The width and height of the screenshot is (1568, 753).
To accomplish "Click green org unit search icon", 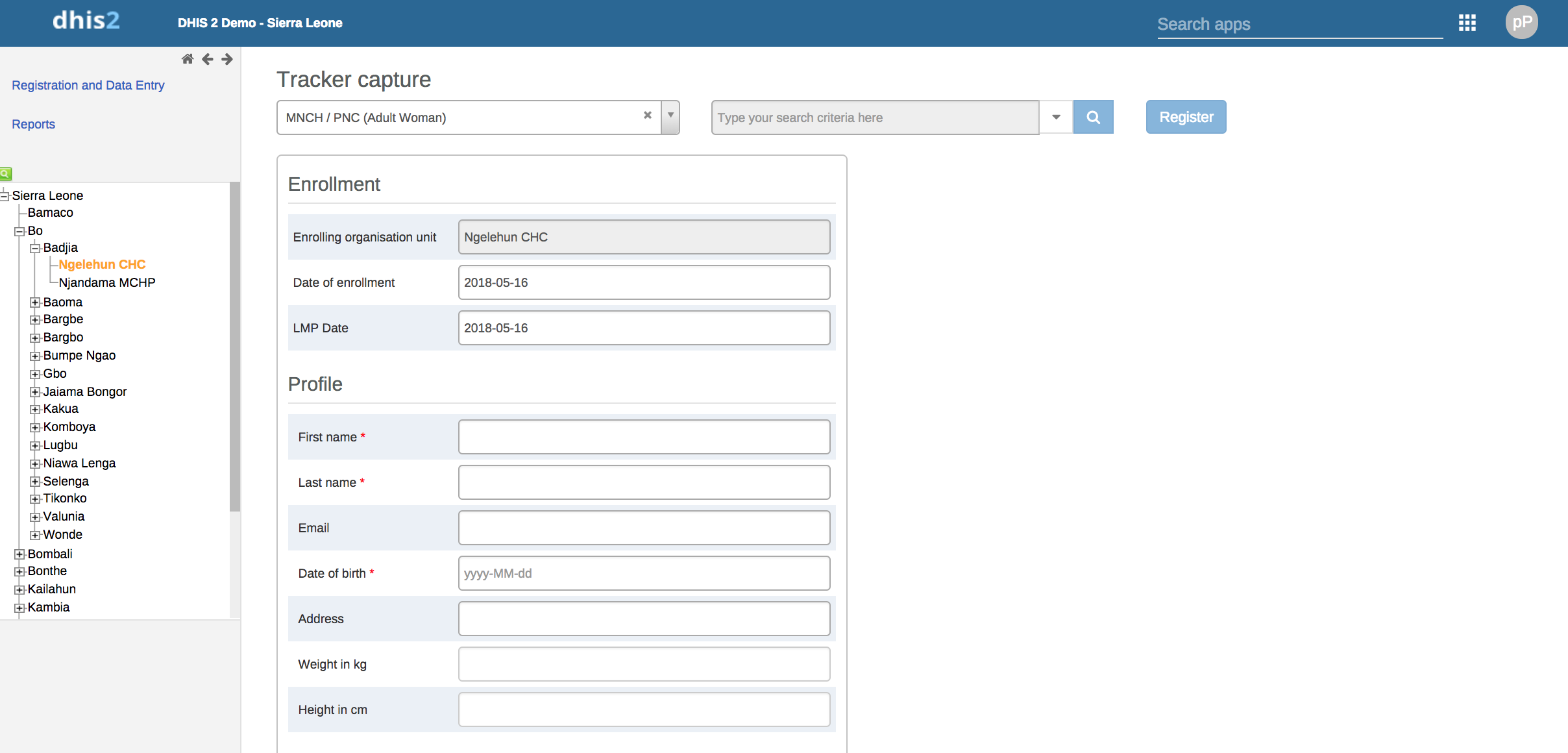I will click(x=6, y=173).
